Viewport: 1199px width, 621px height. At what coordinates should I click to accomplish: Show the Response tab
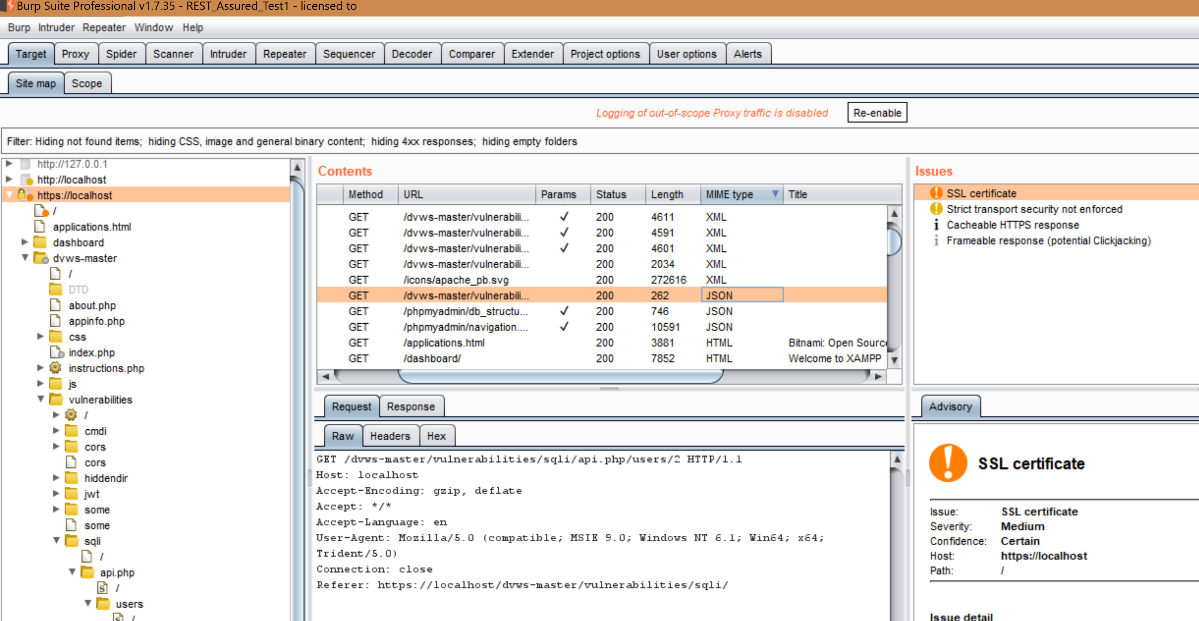click(411, 407)
